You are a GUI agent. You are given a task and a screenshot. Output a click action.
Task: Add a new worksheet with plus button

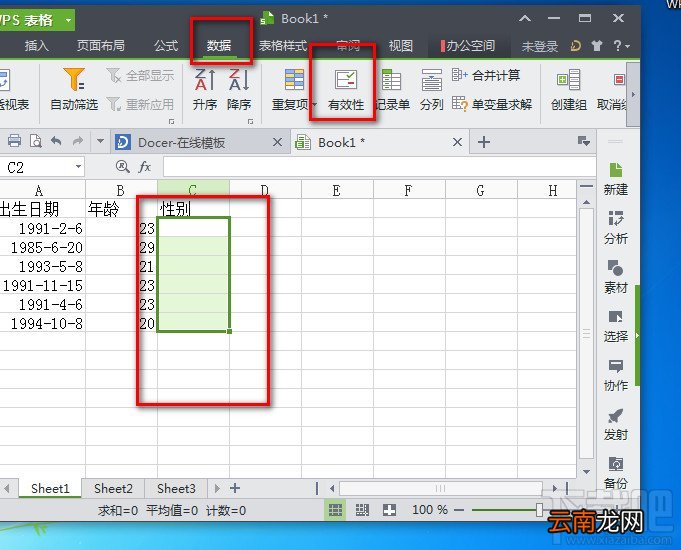(x=235, y=488)
